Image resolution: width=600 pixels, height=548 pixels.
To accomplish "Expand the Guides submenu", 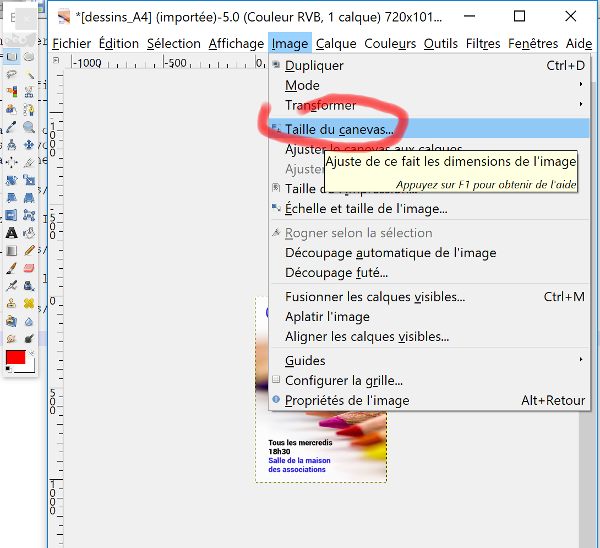I will pos(429,360).
